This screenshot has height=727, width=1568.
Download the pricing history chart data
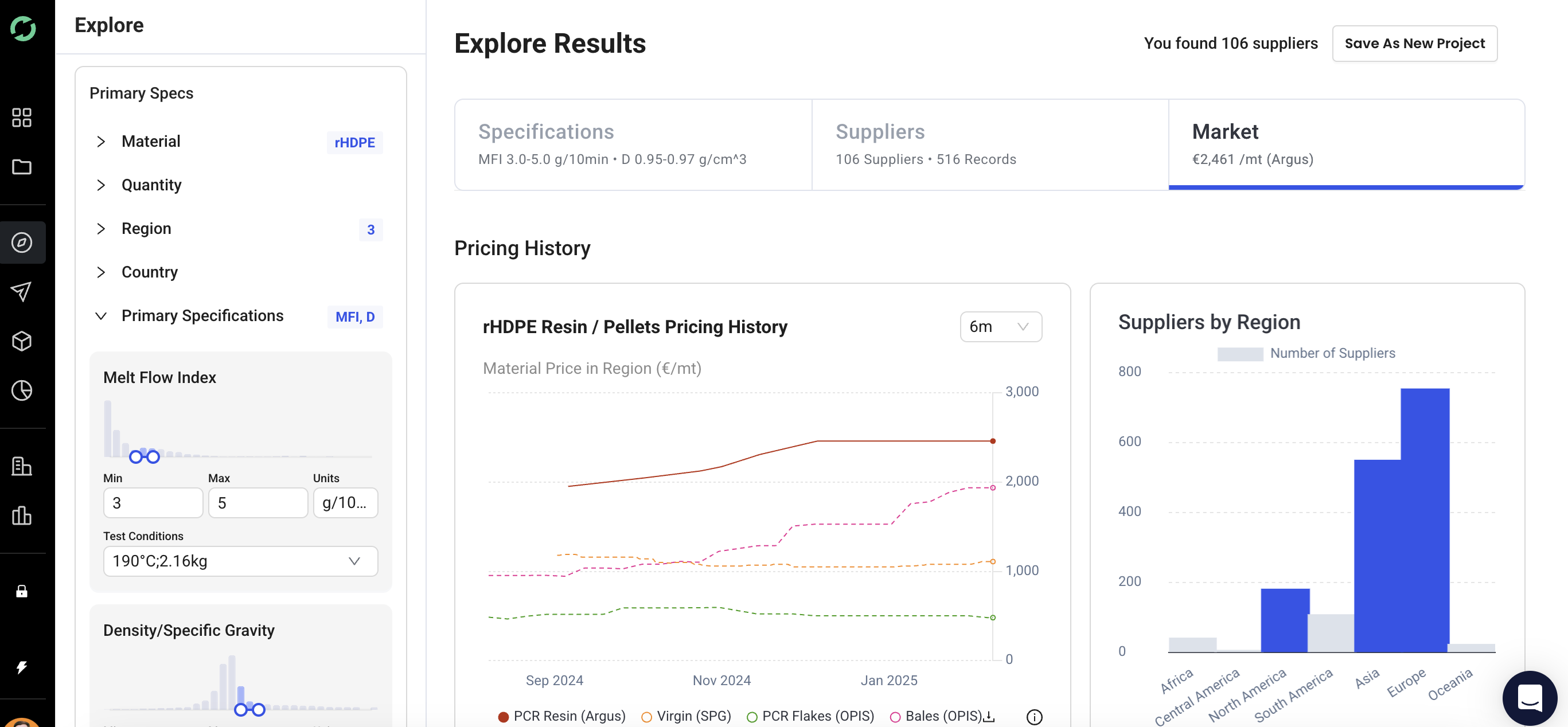(x=990, y=716)
